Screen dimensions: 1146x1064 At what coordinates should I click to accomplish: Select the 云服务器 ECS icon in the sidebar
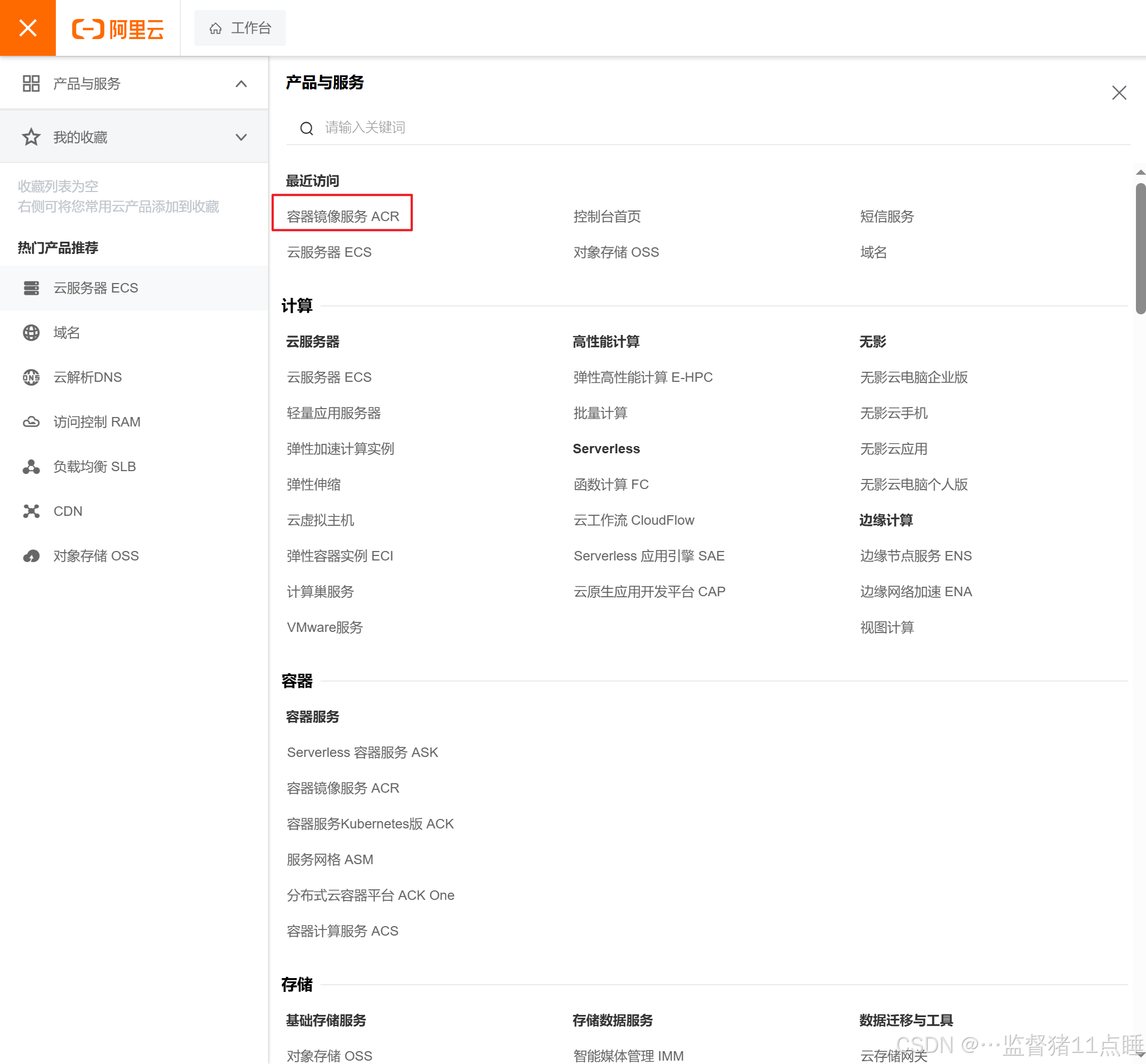coord(31,288)
